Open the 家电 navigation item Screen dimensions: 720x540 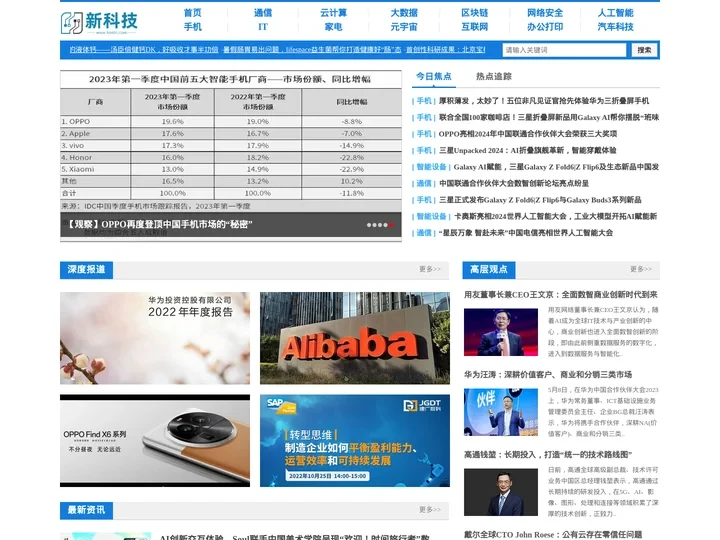pyautogui.click(x=333, y=27)
